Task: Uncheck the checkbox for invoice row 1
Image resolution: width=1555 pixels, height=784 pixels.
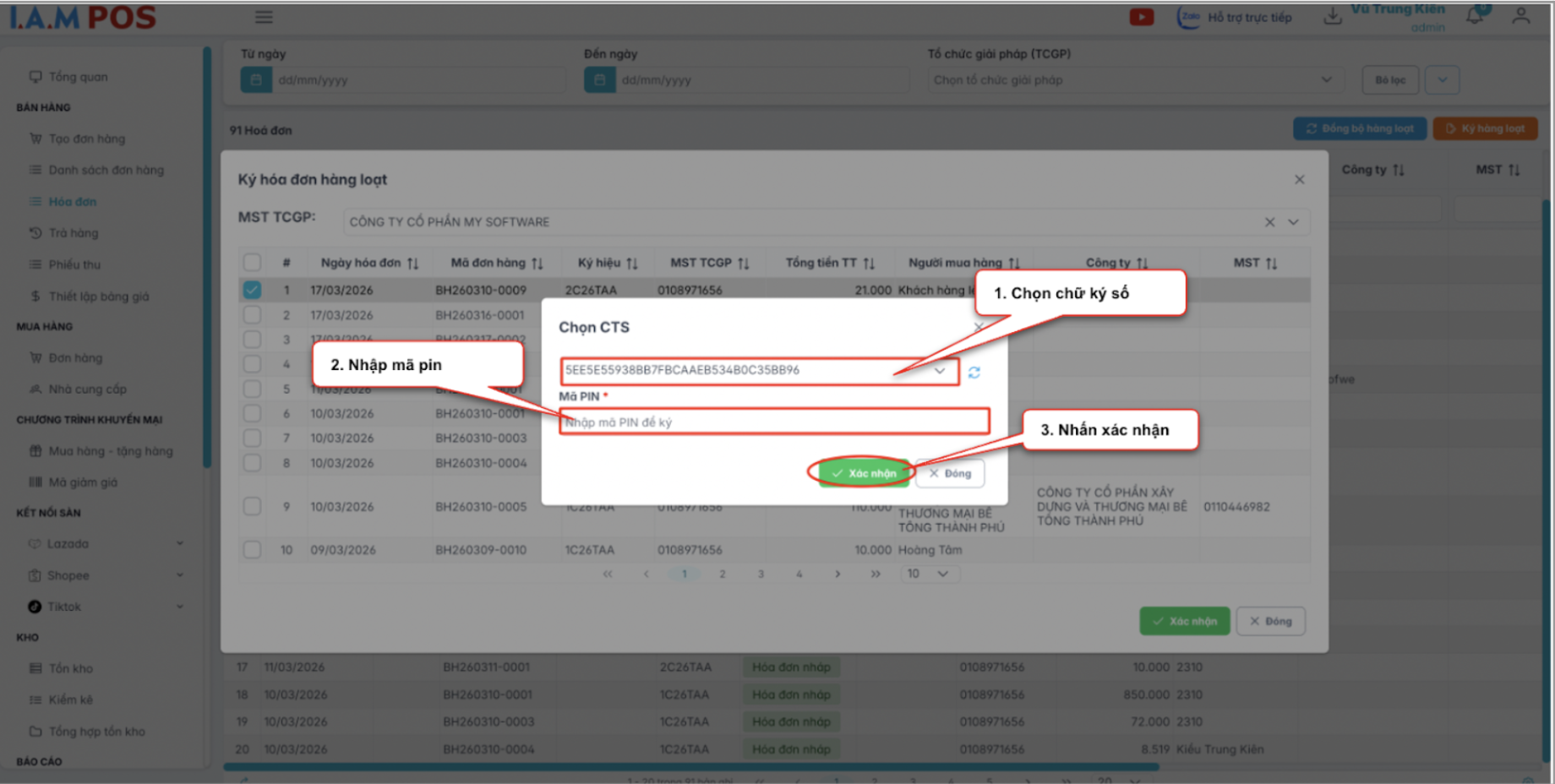Action: 252,290
